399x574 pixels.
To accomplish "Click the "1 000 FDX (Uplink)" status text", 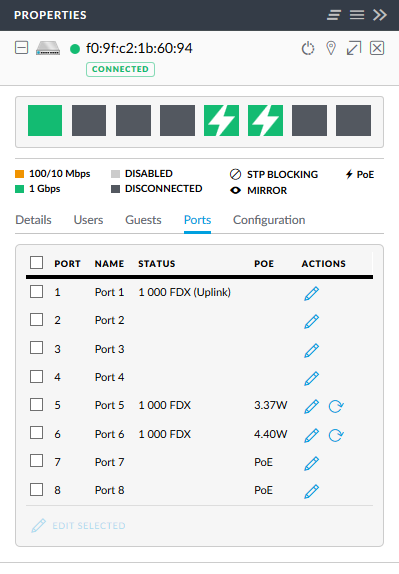I will tap(185, 292).
